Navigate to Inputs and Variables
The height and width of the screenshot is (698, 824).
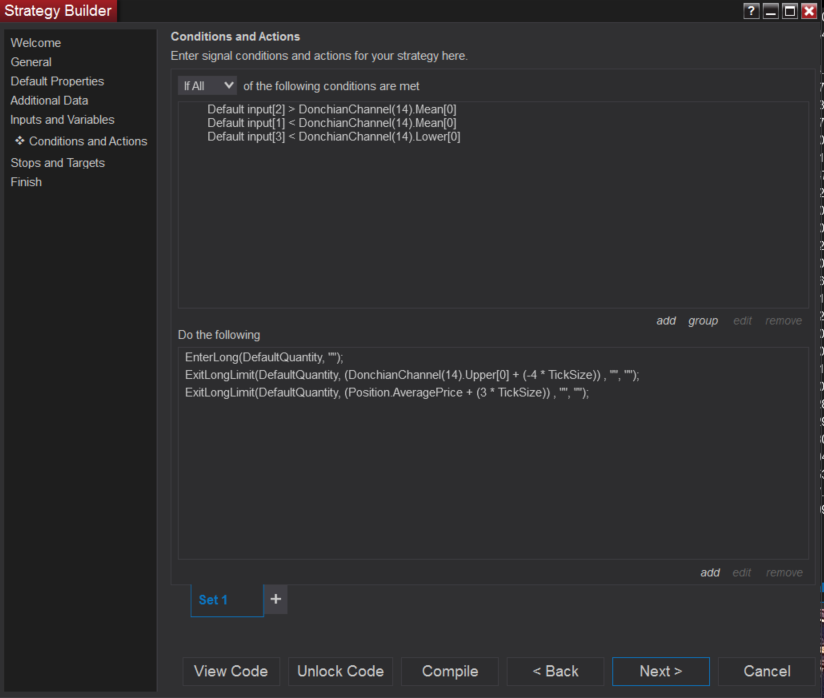coord(62,120)
